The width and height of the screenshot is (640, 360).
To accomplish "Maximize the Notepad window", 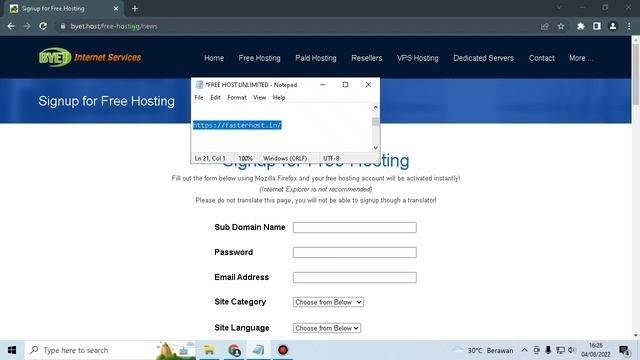I will pyautogui.click(x=345, y=84).
